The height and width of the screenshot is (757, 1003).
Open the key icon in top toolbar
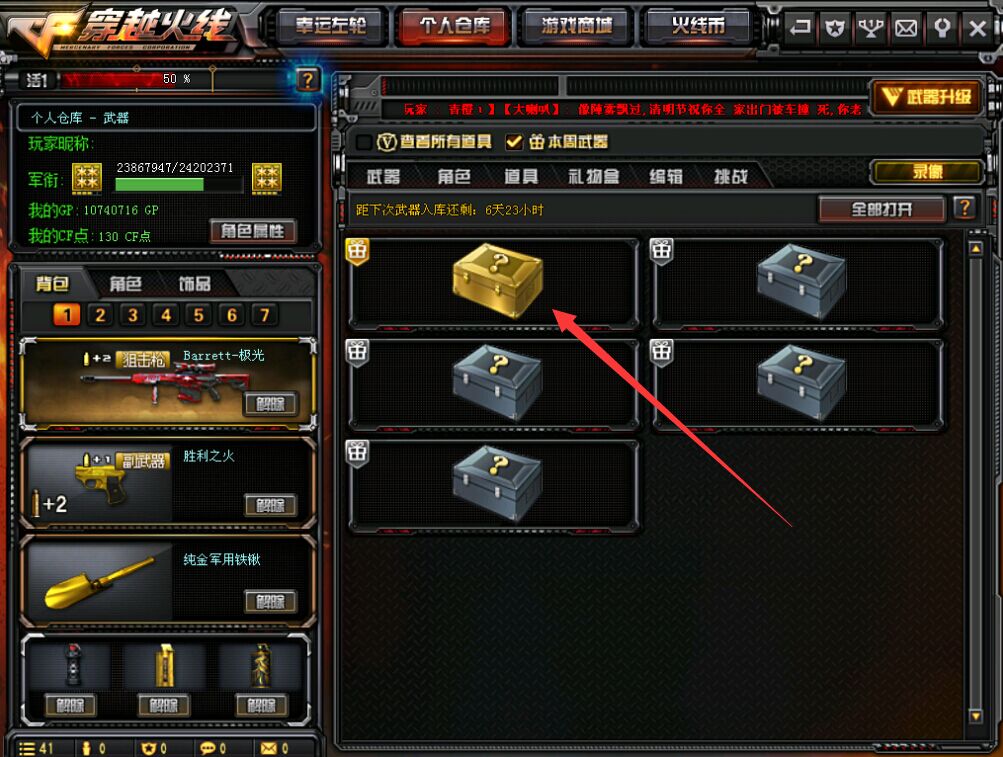(x=942, y=28)
